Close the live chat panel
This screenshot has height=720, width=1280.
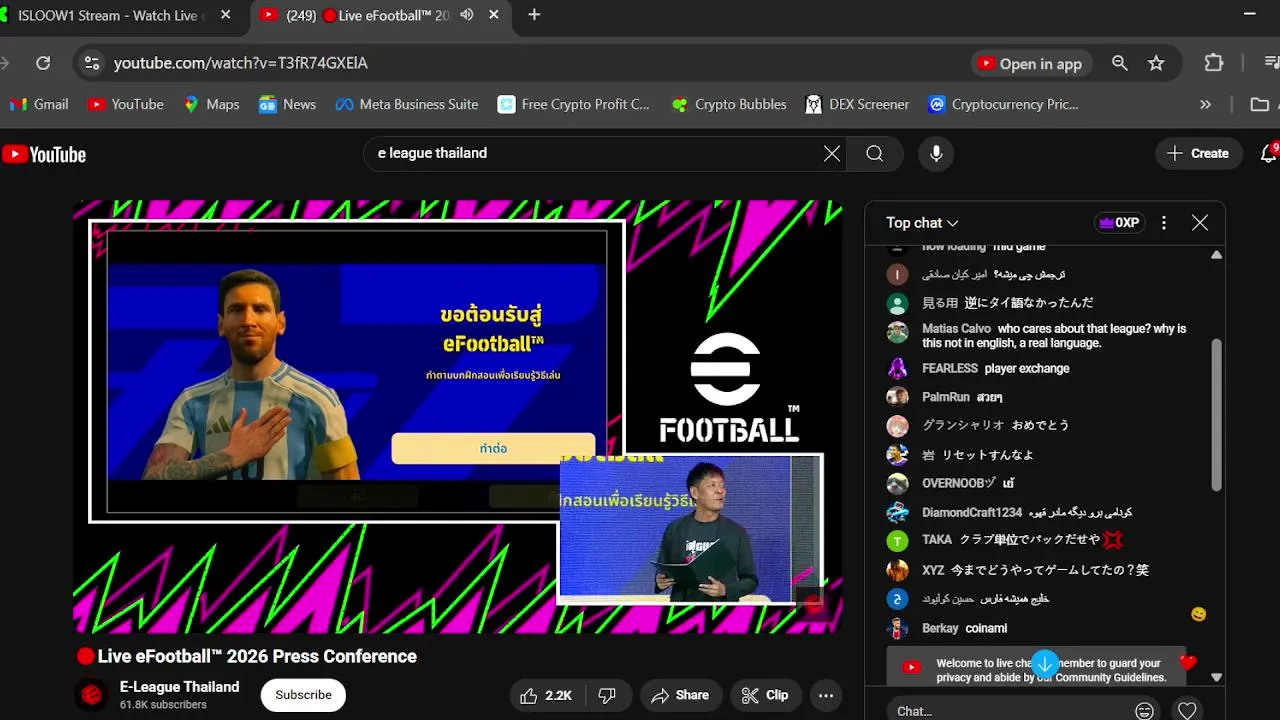coord(1200,223)
